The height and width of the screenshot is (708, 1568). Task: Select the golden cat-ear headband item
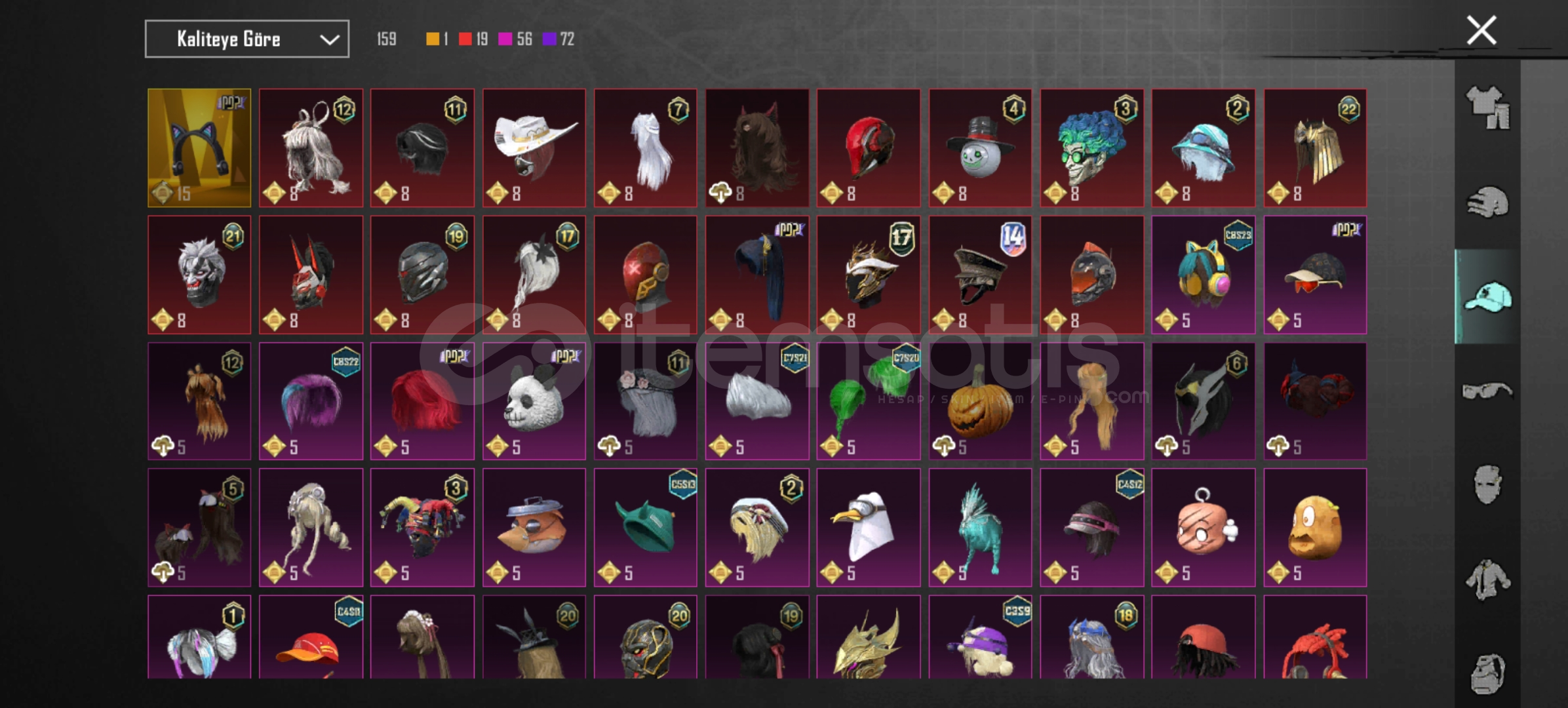pyautogui.click(x=199, y=148)
